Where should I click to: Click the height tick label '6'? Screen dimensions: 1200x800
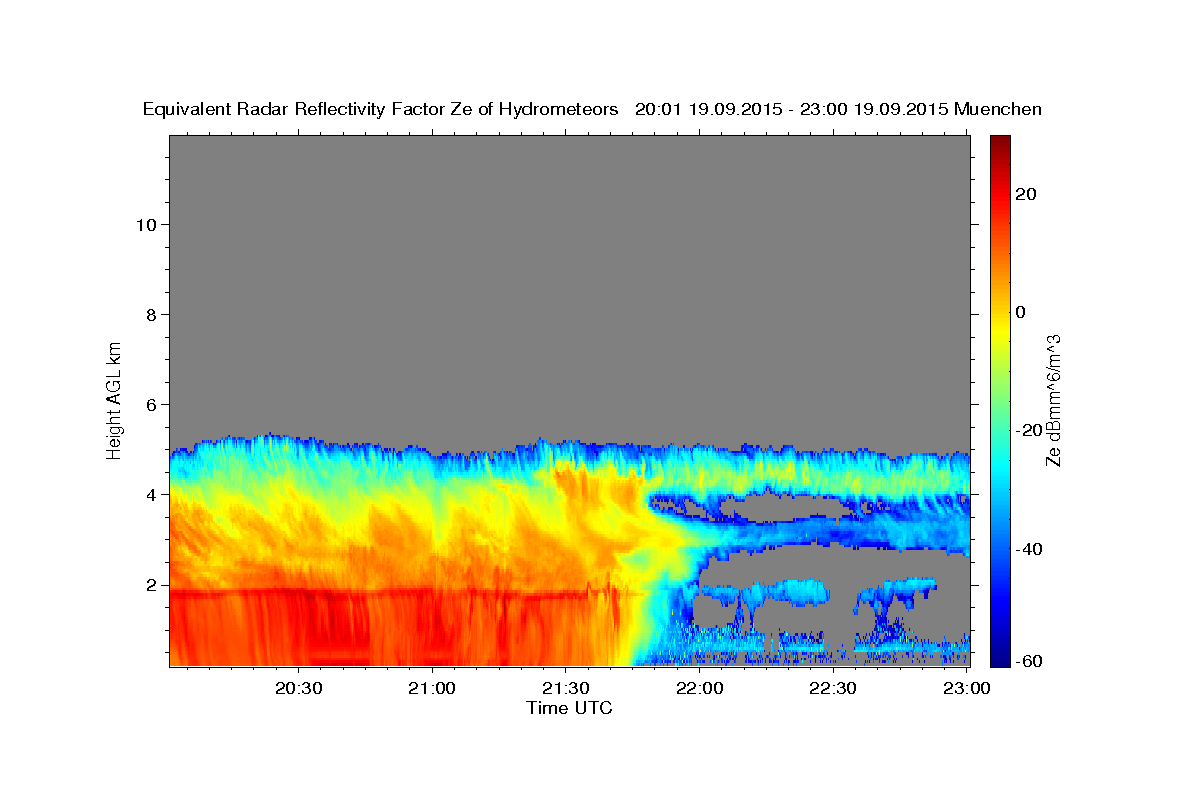click(150, 404)
